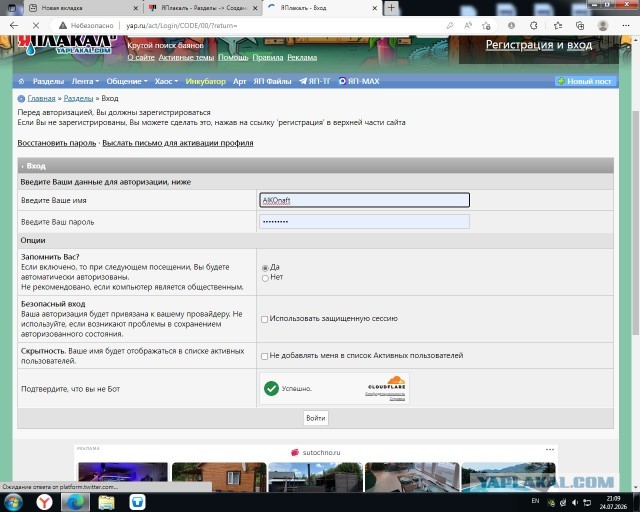
Task: Open the Favorites list icon
Action: coord(558,25)
